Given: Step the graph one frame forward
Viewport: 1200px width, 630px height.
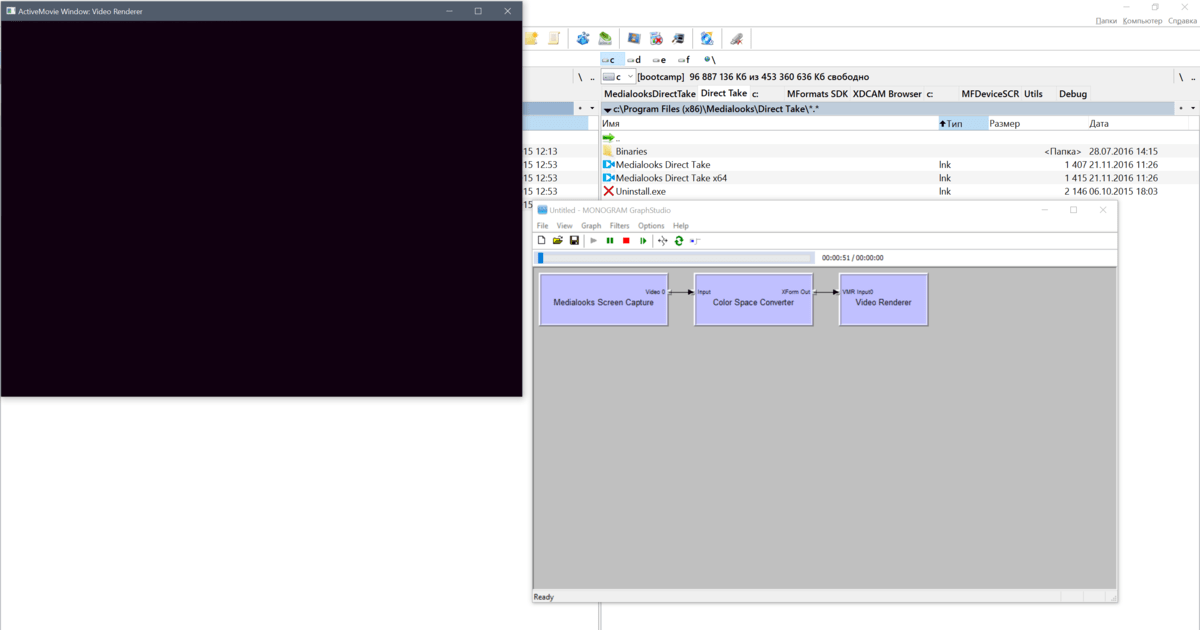Looking at the screenshot, I should (643, 240).
